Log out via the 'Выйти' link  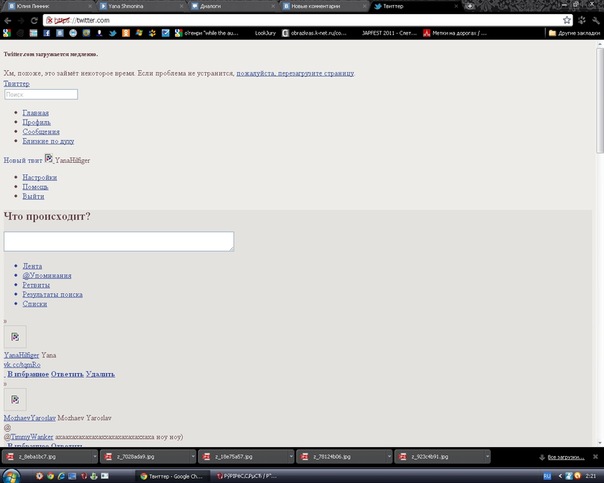33,196
